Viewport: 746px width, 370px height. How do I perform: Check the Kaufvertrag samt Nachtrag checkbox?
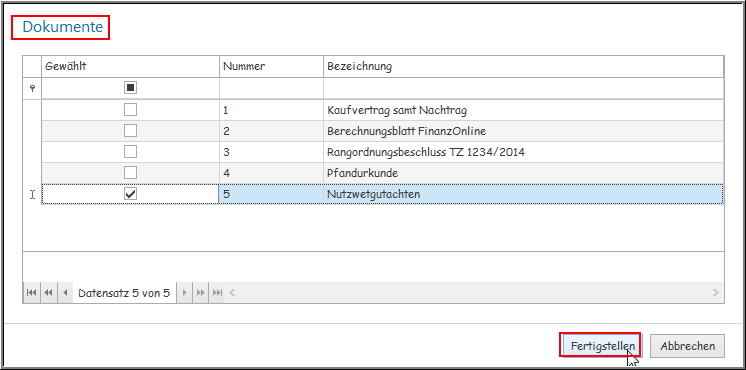[130, 110]
